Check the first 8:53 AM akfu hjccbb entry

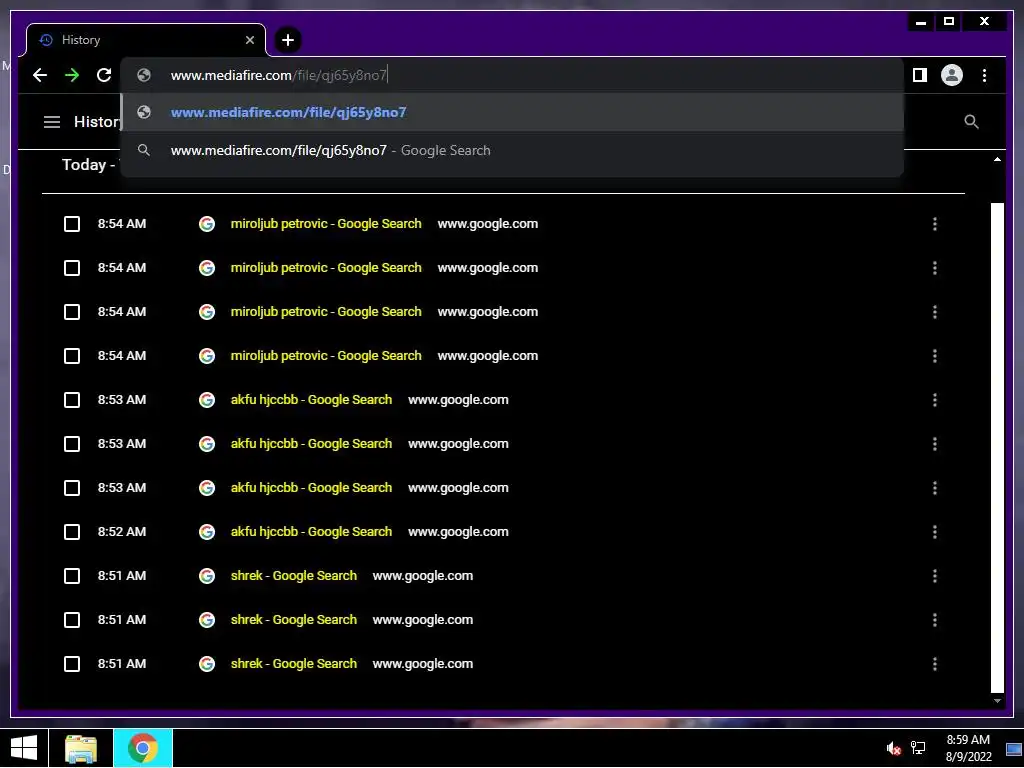point(72,400)
